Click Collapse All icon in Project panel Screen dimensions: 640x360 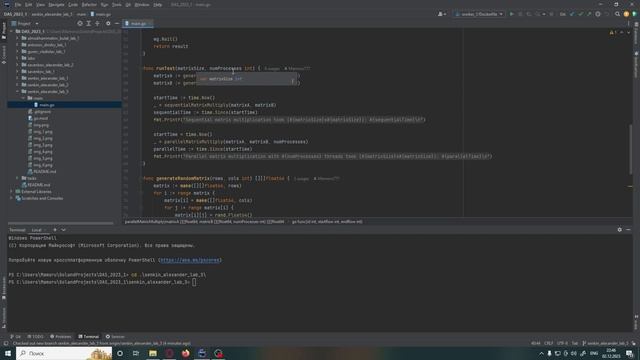[x=97, y=24]
